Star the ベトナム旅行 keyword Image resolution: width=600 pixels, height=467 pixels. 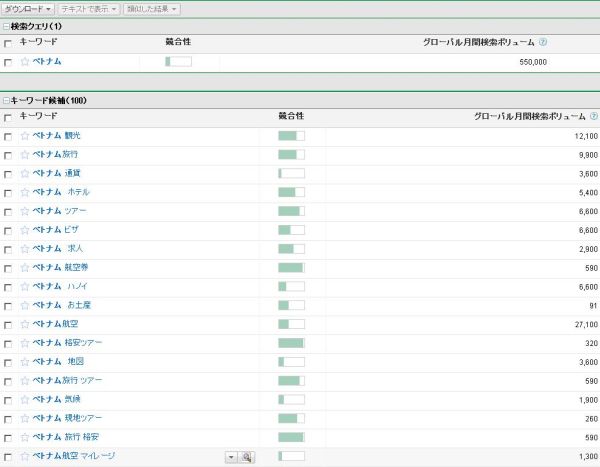pyautogui.click(x=25, y=155)
